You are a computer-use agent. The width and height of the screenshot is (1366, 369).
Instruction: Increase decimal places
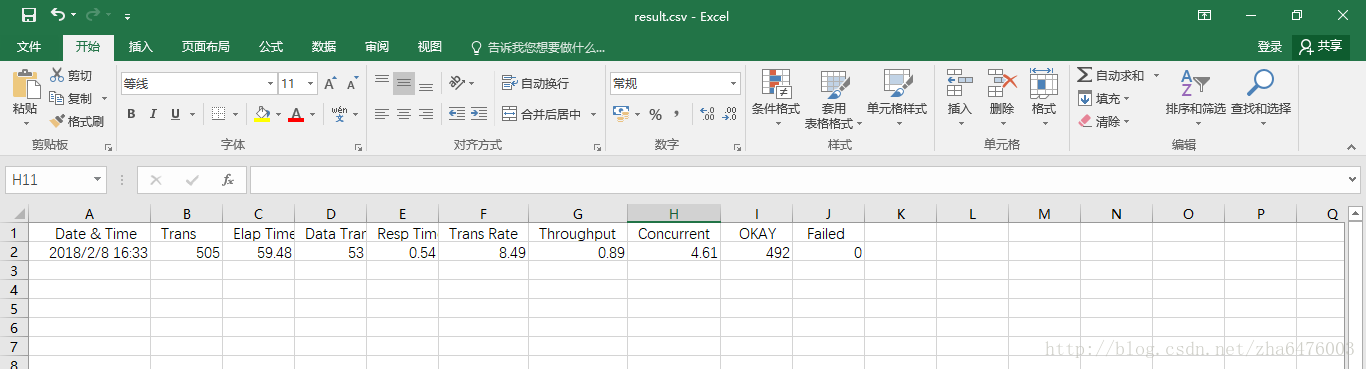coord(707,114)
